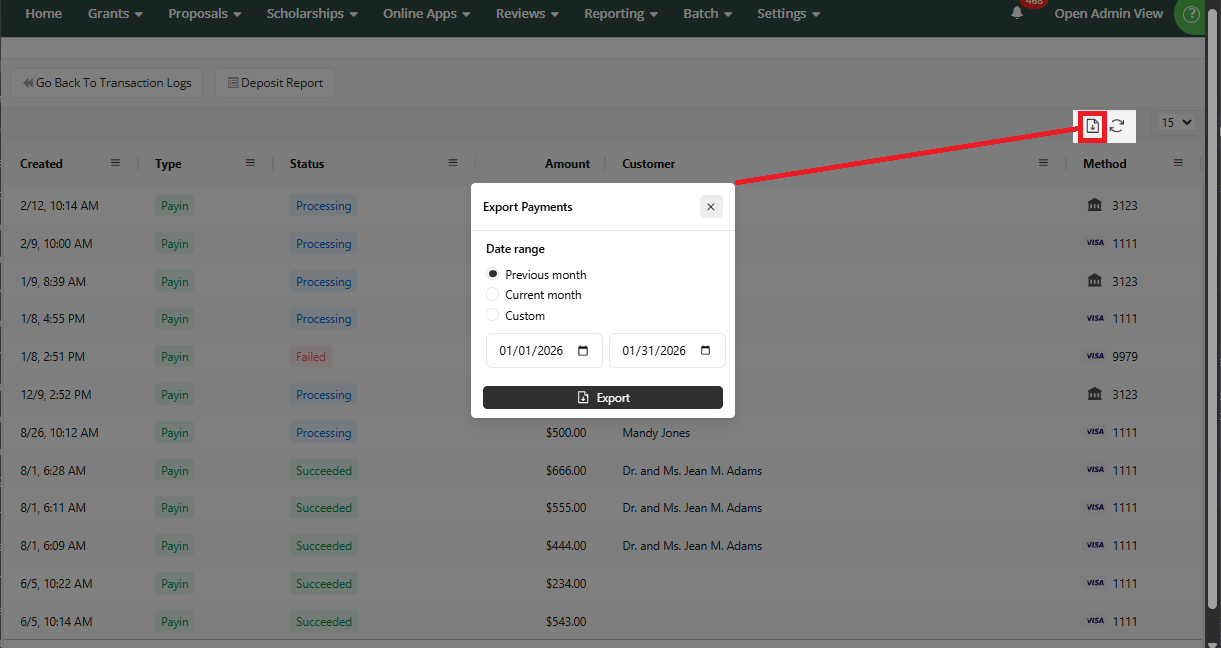Viewport: 1221px width, 648px height.
Task: Click the end date field 01/31/2026
Action: click(x=667, y=351)
